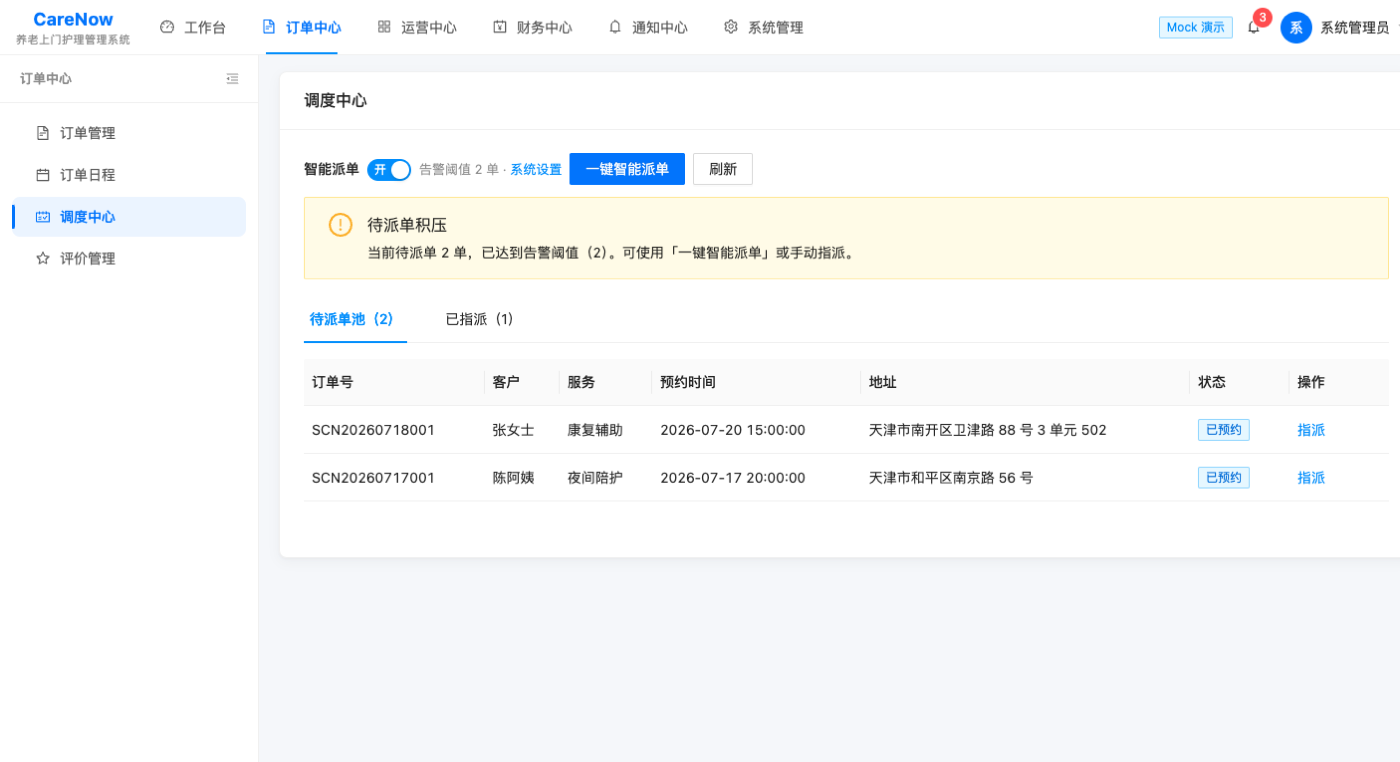The width and height of the screenshot is (1400, 762).
Task: Collapse the sidebar with the fold icon
Action: pos(232,78)
